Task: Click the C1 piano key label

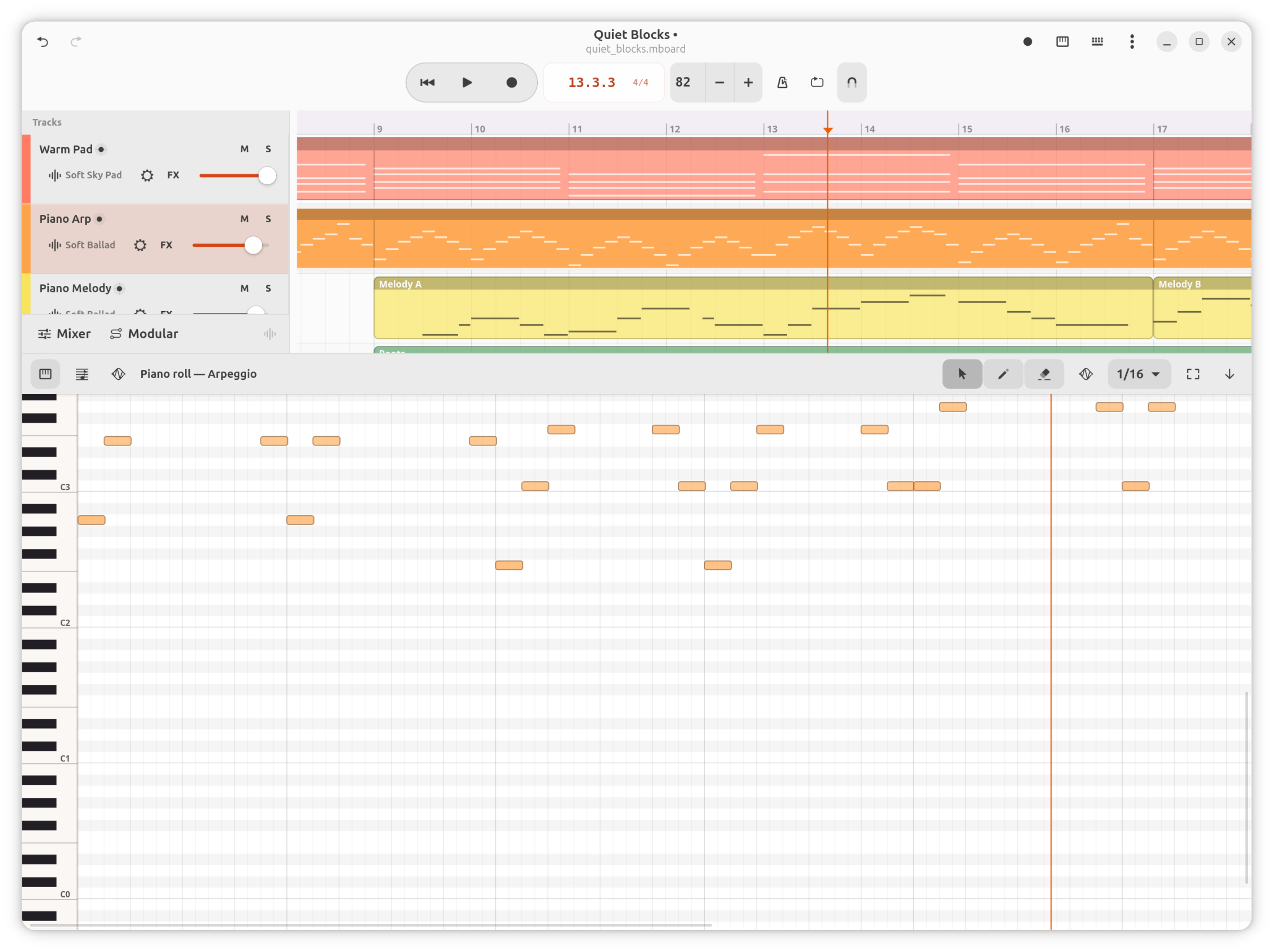Action: pos(65,759)
